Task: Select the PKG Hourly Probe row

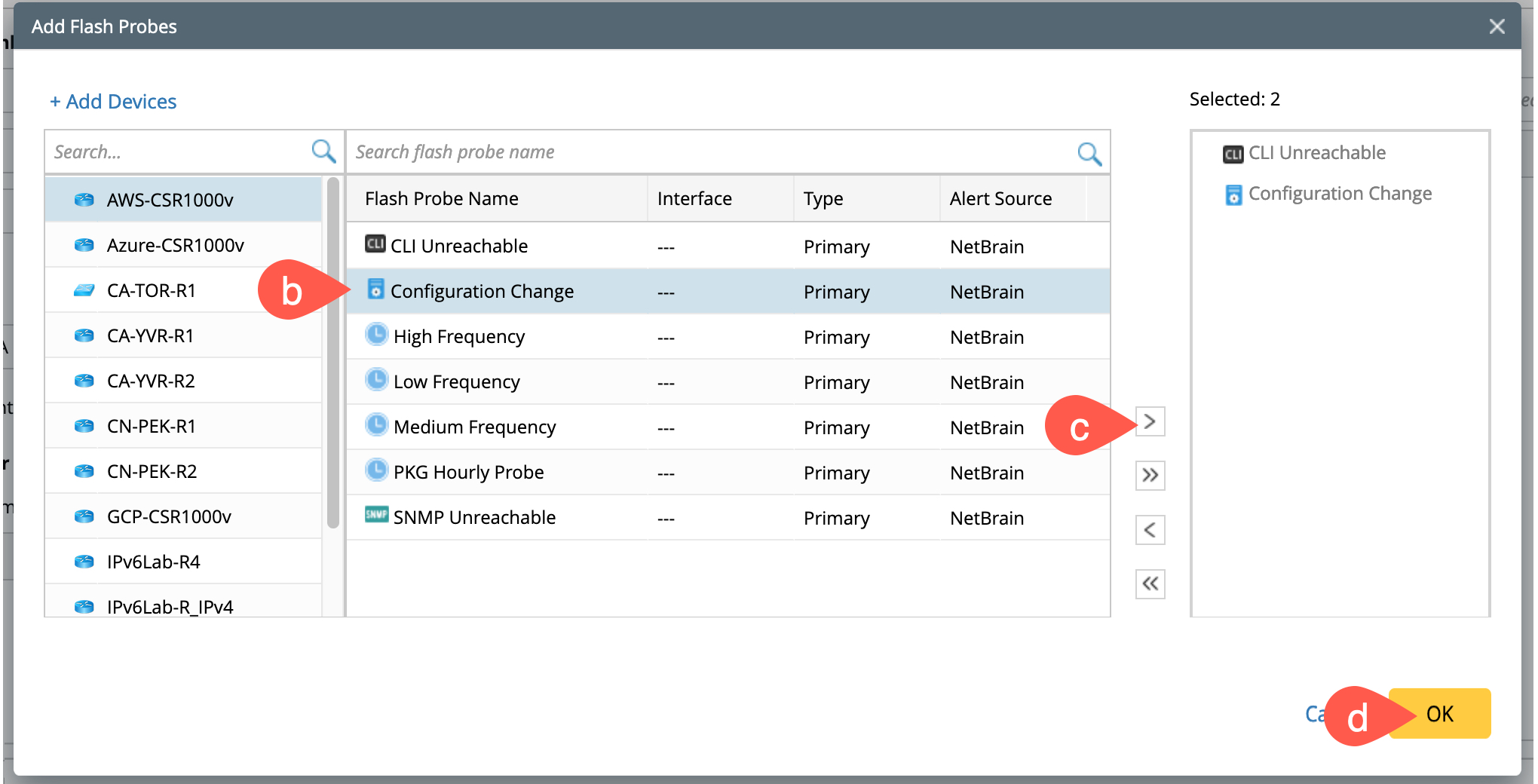Action: pyautogui.click(x=467, y=473)
